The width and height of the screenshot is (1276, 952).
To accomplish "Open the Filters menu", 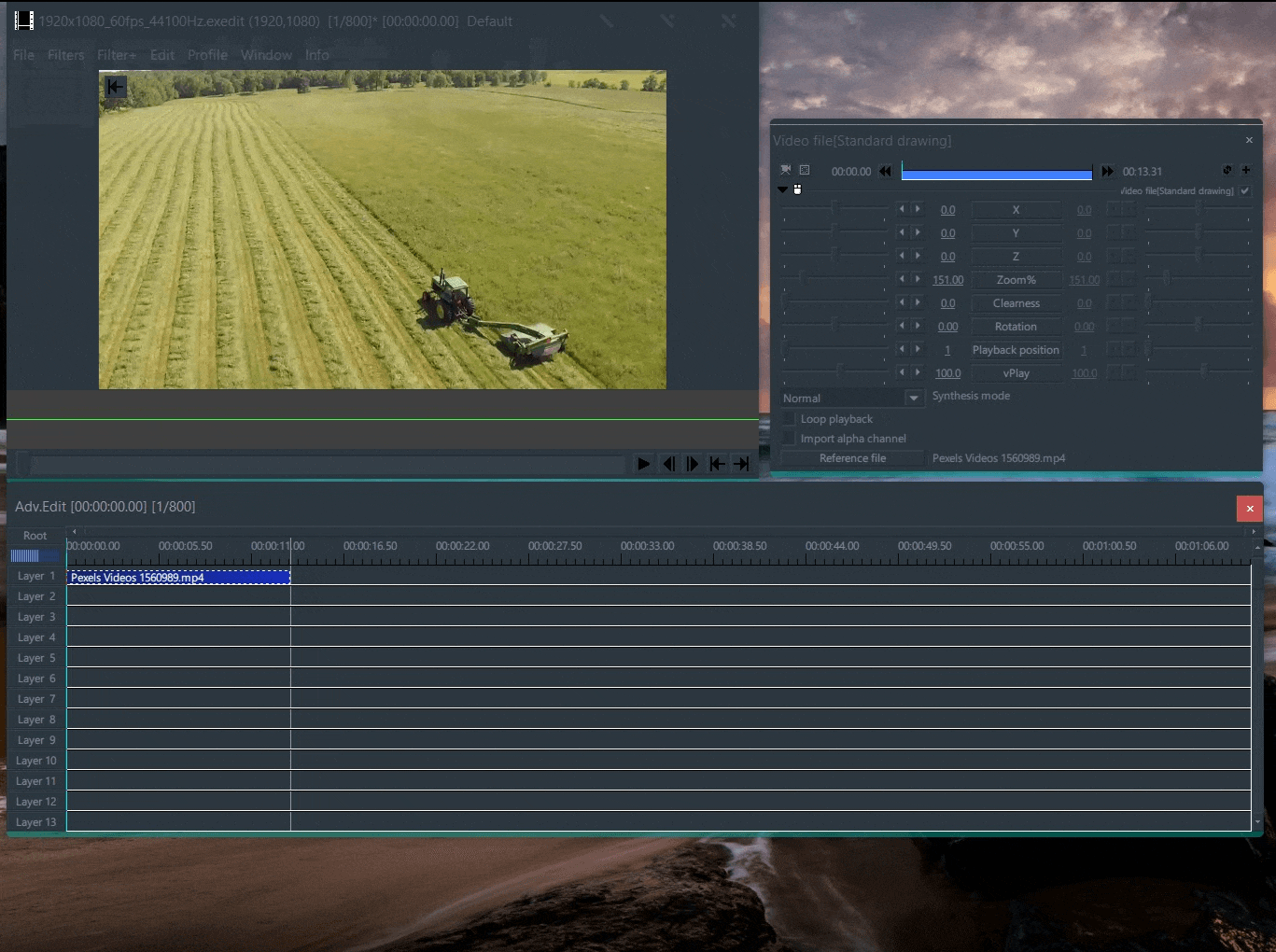I will [x=65, y=55].
